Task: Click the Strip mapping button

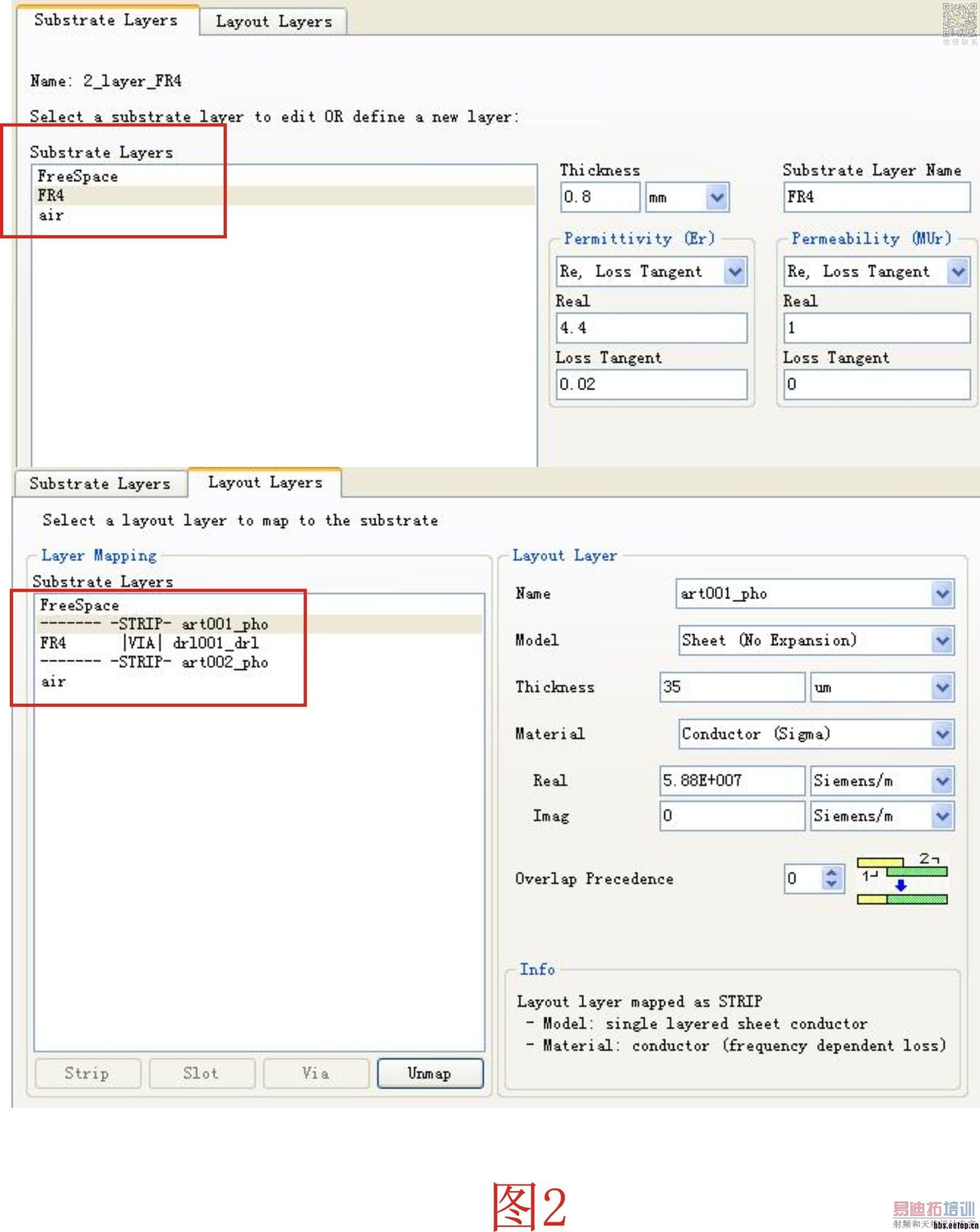Action: point(87,1074)
